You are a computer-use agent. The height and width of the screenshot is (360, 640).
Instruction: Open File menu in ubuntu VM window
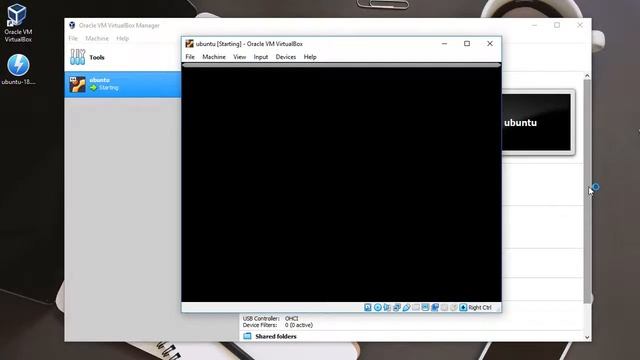click(190, 57)
